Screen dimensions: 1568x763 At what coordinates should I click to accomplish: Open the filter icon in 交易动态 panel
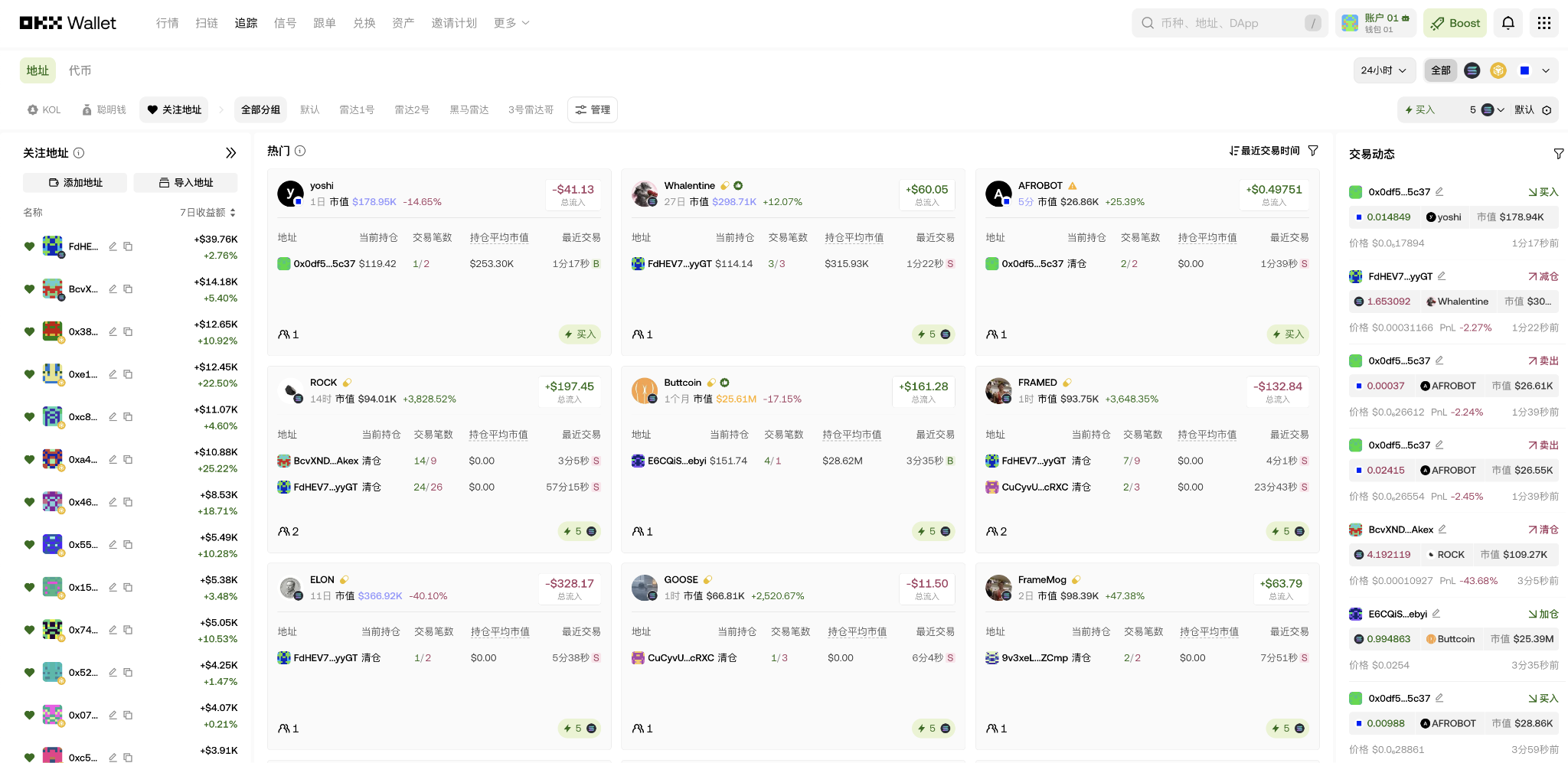1559,154
